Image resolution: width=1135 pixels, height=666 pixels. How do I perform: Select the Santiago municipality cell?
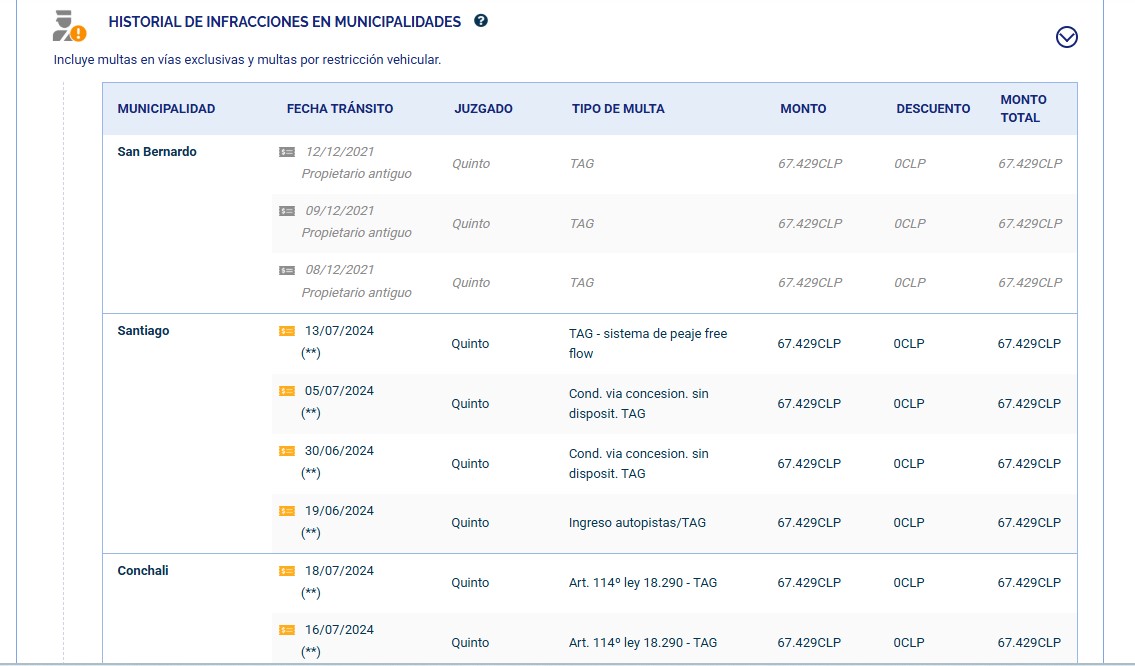click(143, 331)
